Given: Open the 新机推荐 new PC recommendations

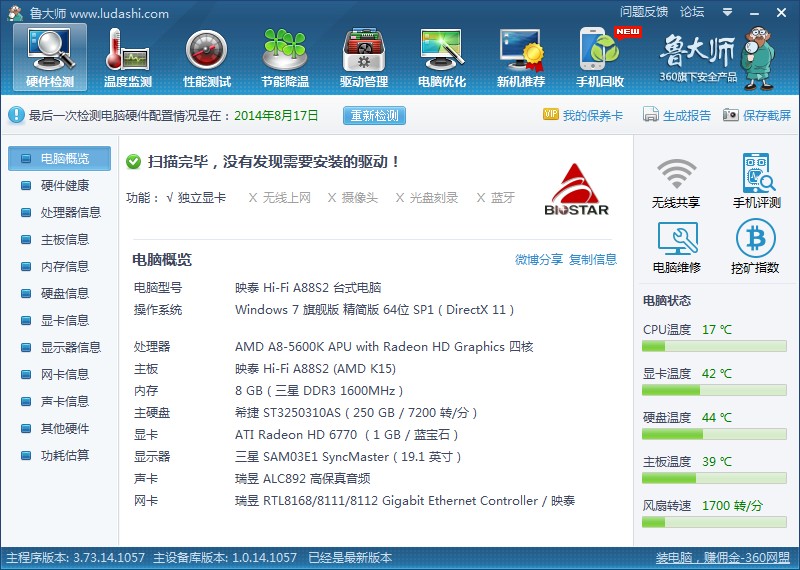Looking at the screenshot, I should [x=521, y=58].
